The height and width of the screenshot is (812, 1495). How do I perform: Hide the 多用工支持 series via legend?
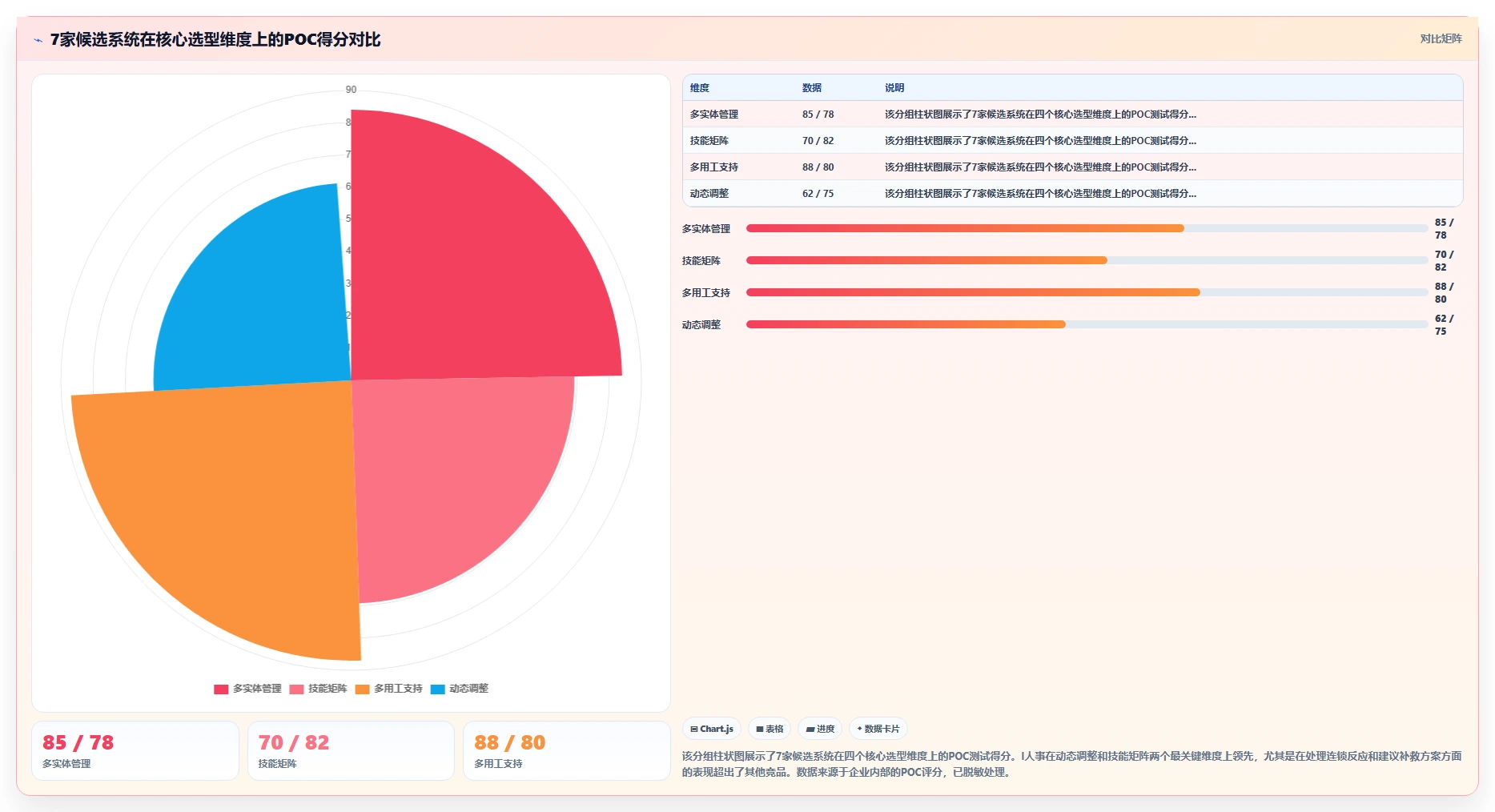(x=388, y=689)
